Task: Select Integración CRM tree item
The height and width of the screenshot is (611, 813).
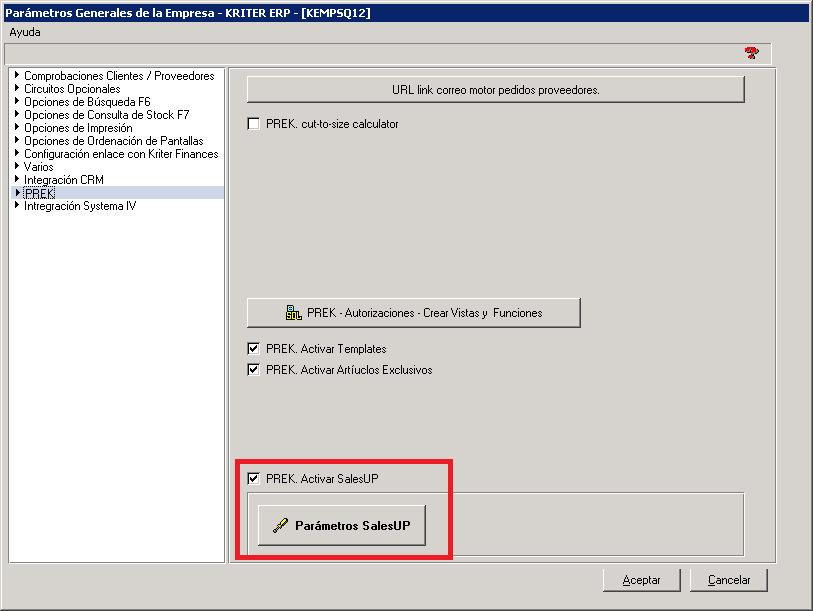Action: (64, 179)
